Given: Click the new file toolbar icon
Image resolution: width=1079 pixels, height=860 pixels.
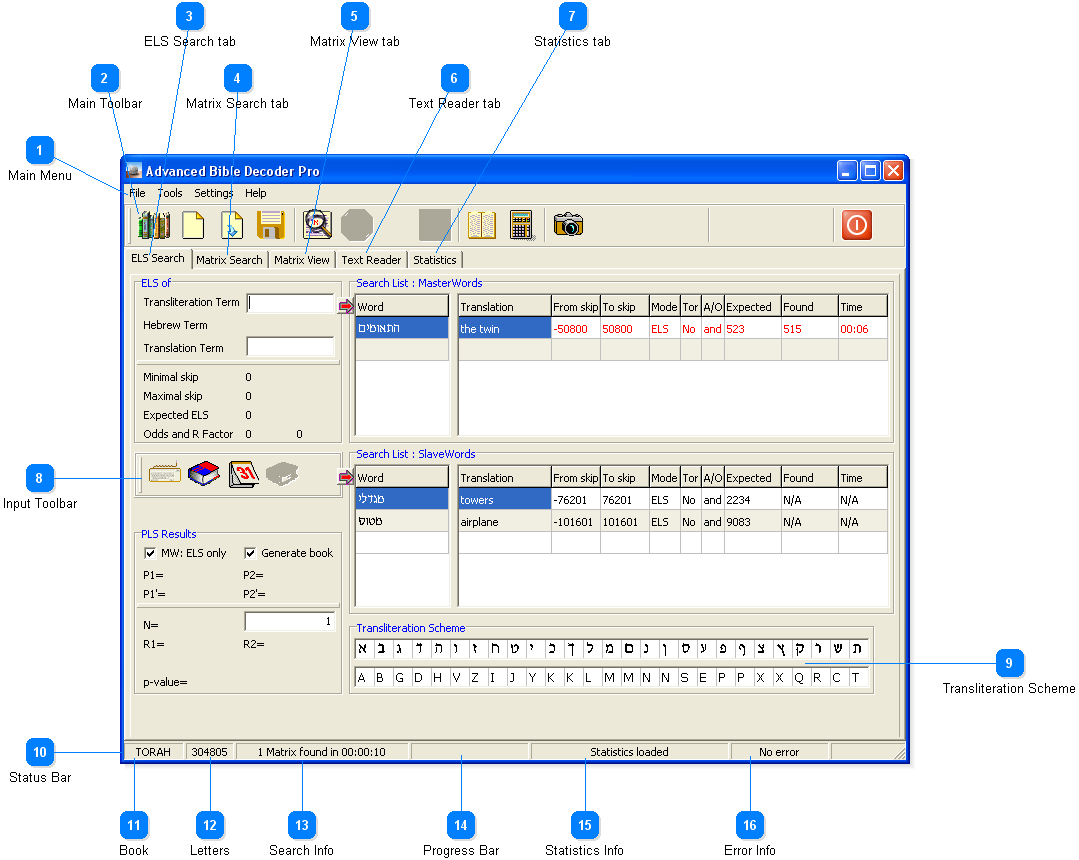Looking at the screenshot, I should [193, 225].
